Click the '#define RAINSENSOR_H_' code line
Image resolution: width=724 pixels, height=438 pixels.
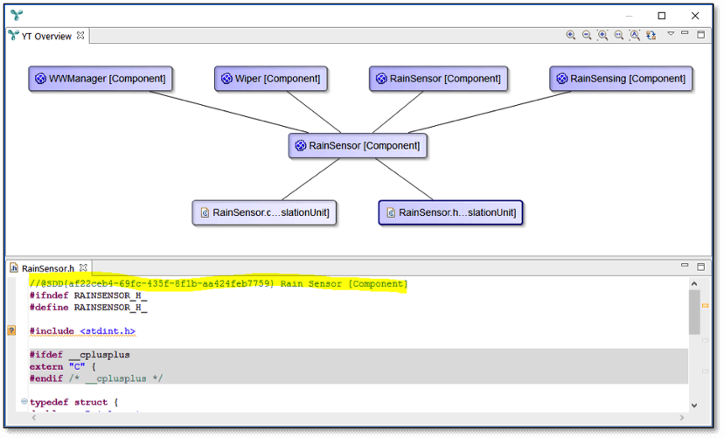pos(88,307)
